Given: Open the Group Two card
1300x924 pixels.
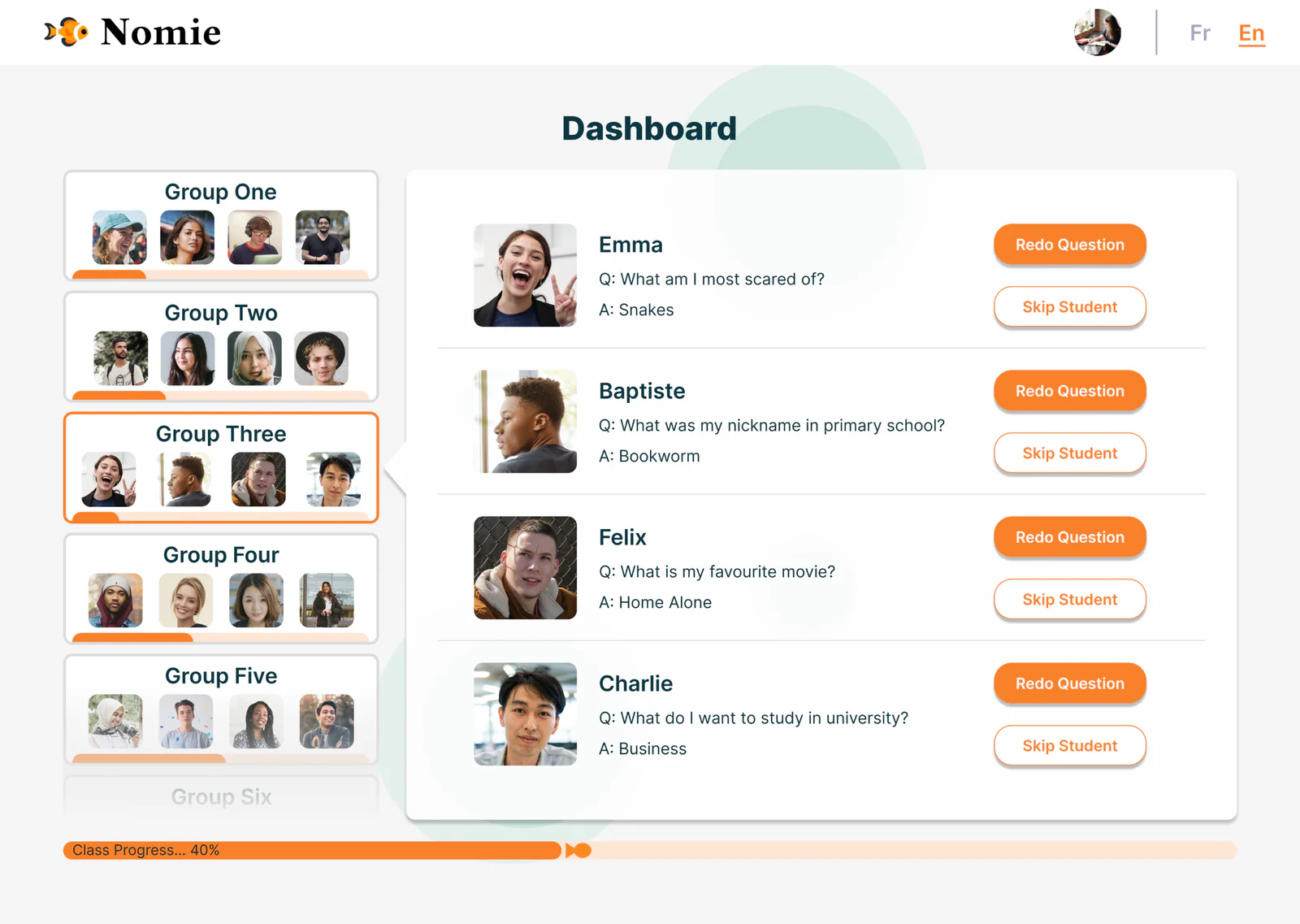Looking at the screenshot, I should [x=221, y=347].
